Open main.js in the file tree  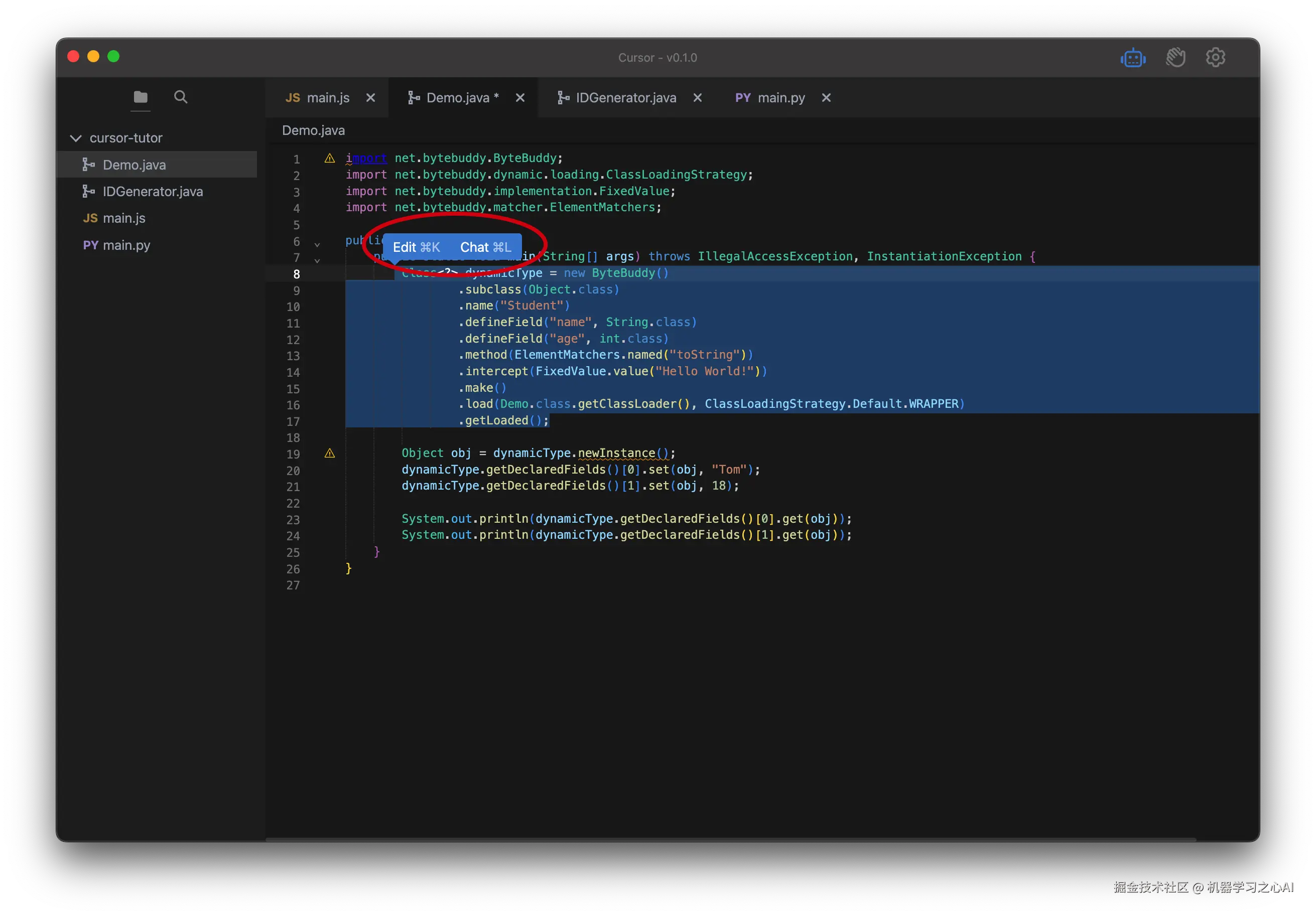(124, 218)
